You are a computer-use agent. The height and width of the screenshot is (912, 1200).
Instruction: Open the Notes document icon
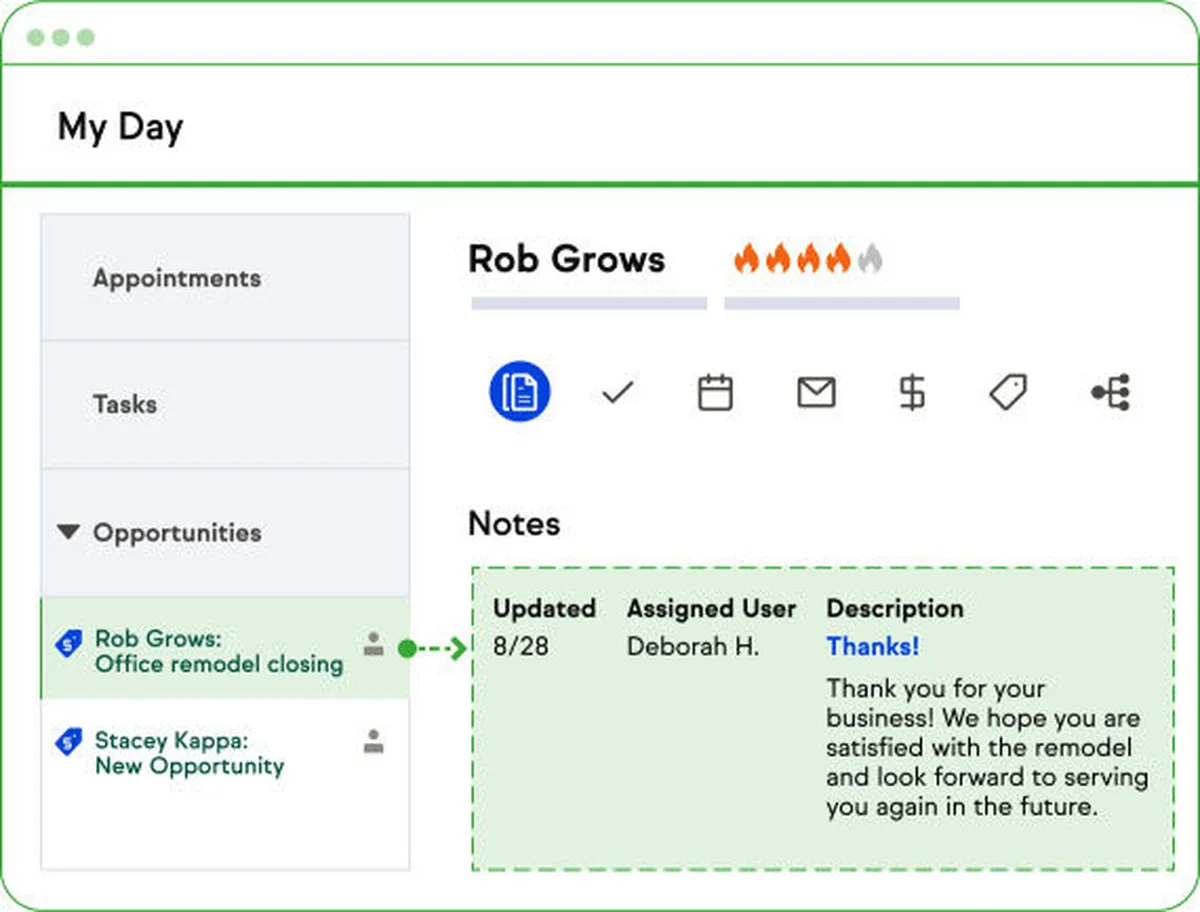tap(520, 392)
